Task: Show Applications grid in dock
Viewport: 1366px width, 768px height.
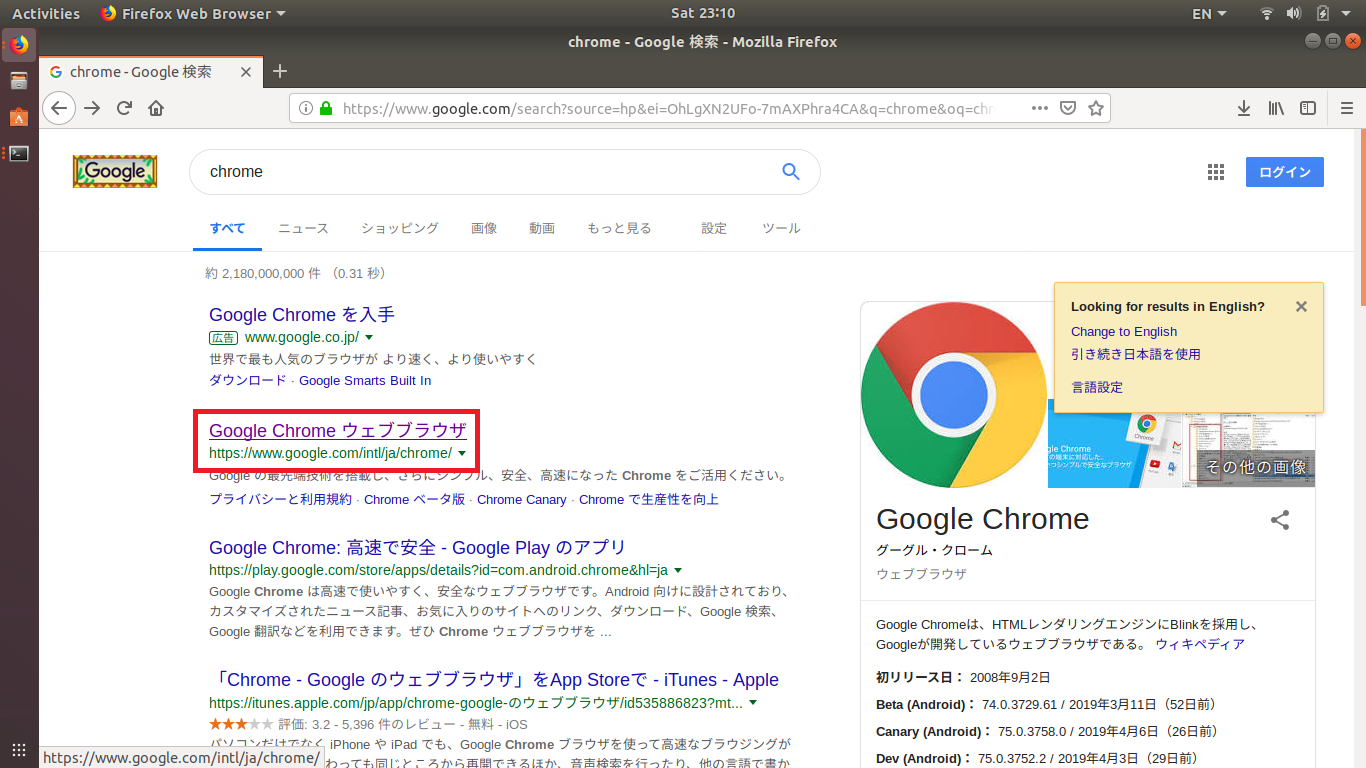Action: pos(19,749)
